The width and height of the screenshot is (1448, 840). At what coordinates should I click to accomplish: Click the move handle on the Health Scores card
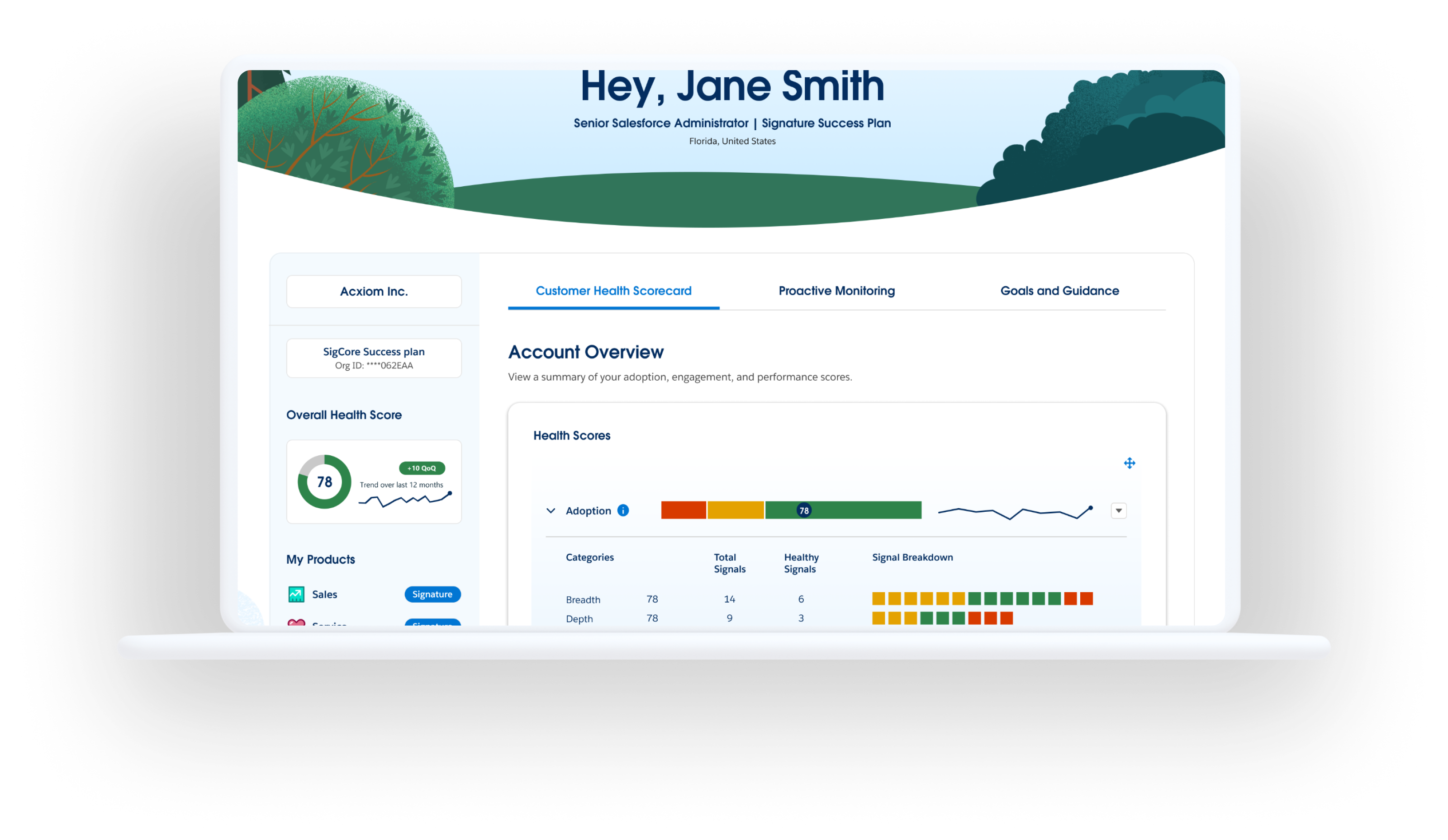pyautogui.click(x=1130, y=463)
